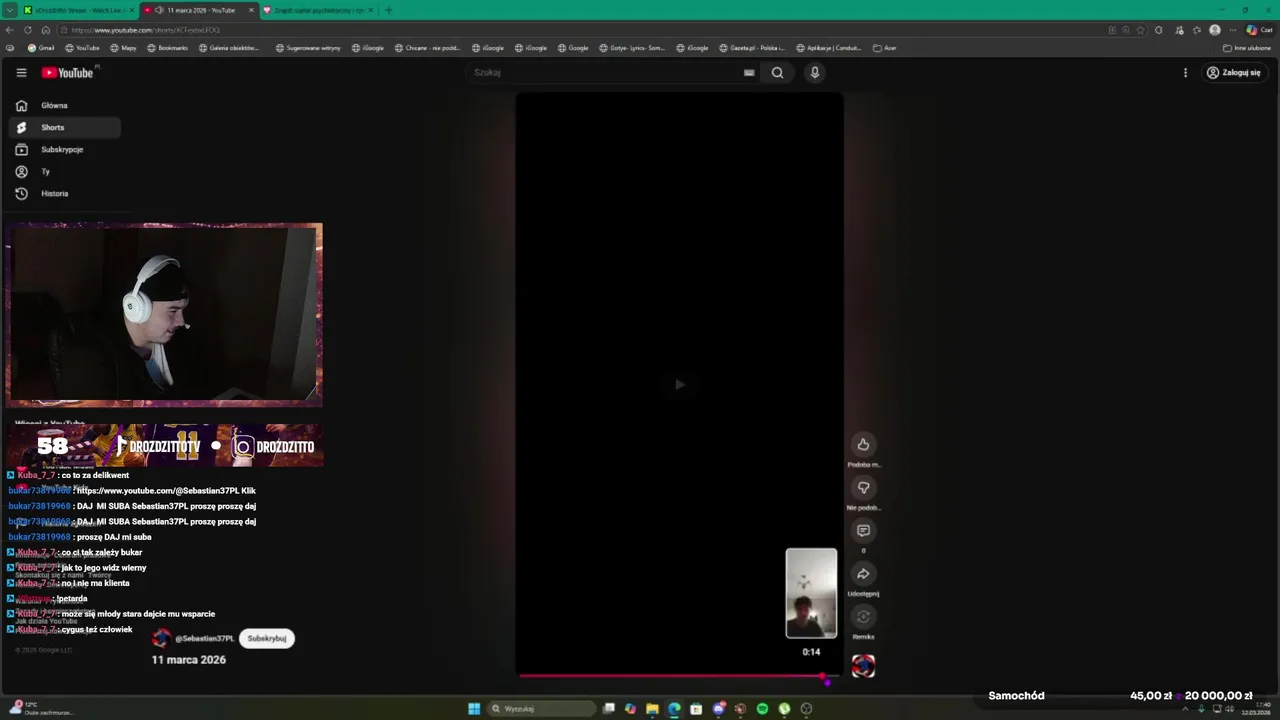The width and height of the screenshot is (1280, 720).
Task: Play the Short with center play button
Action: click(x=679, y=384)
